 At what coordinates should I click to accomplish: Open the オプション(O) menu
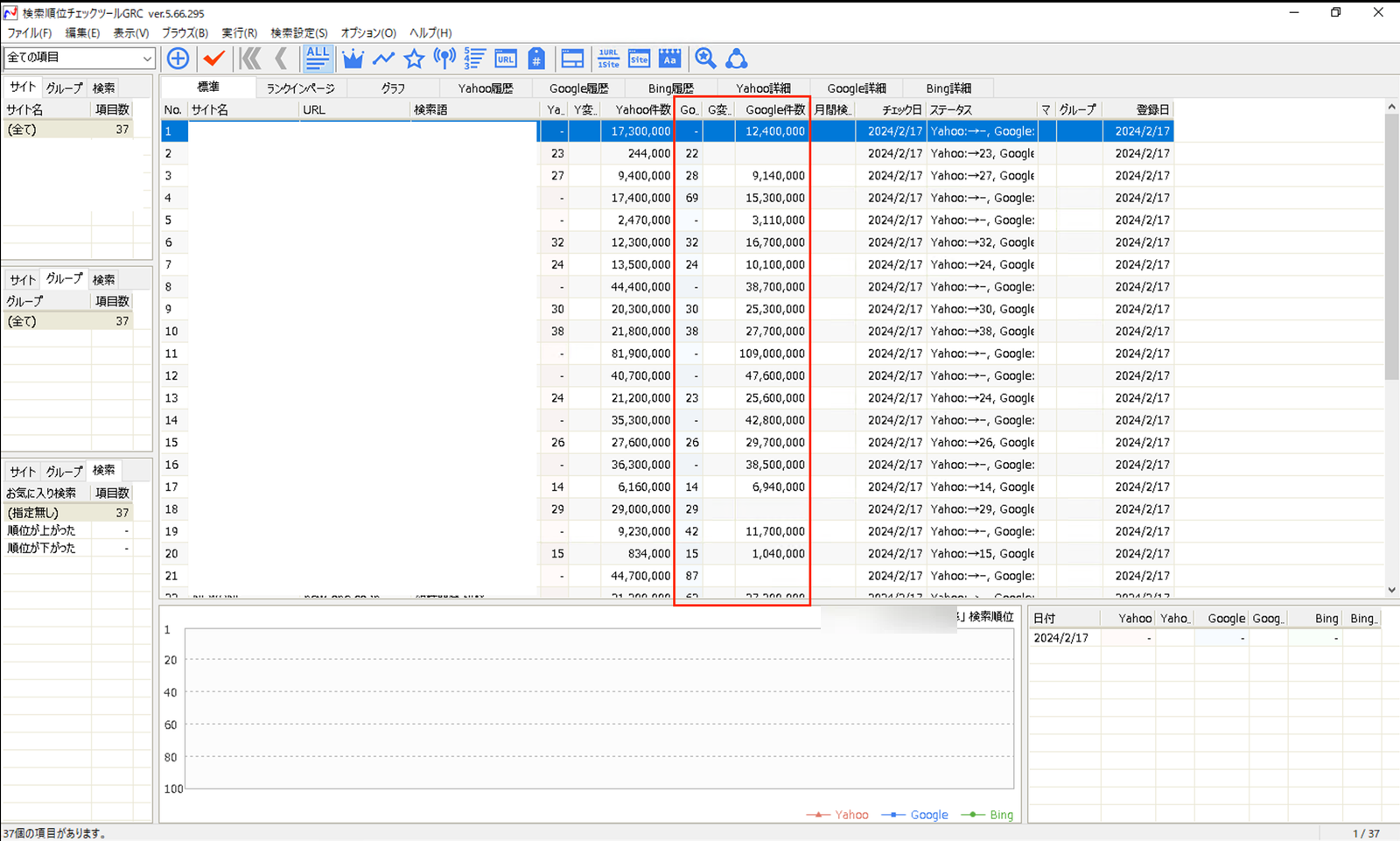pyautogui.click(x=368, y=32)
